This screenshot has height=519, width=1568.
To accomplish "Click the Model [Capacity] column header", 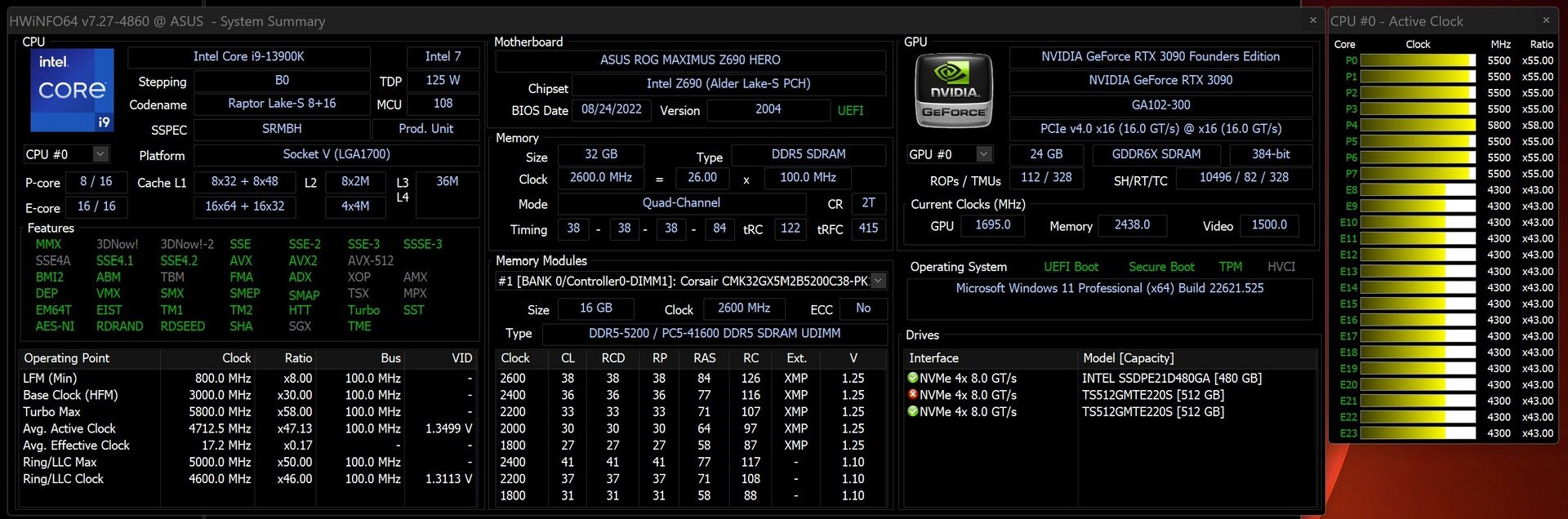I will click(x=1197, y=358).
